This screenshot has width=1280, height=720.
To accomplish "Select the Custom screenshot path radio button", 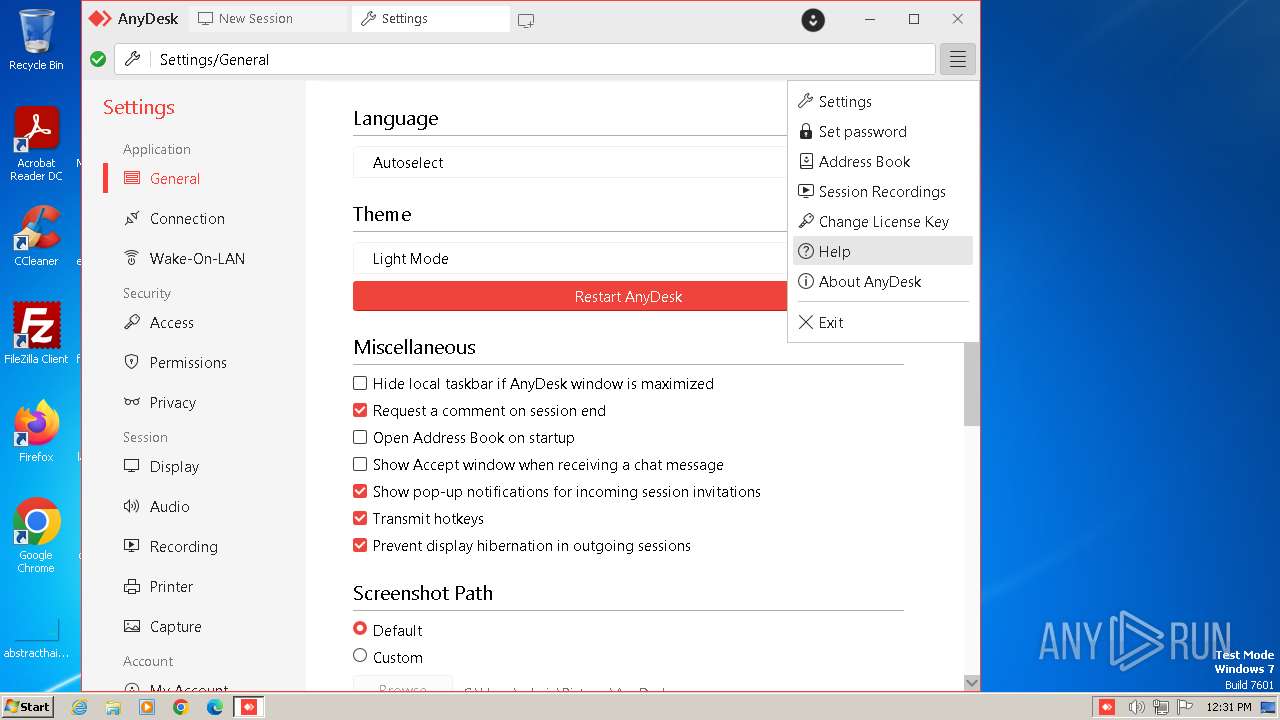I will coord(360,656).
